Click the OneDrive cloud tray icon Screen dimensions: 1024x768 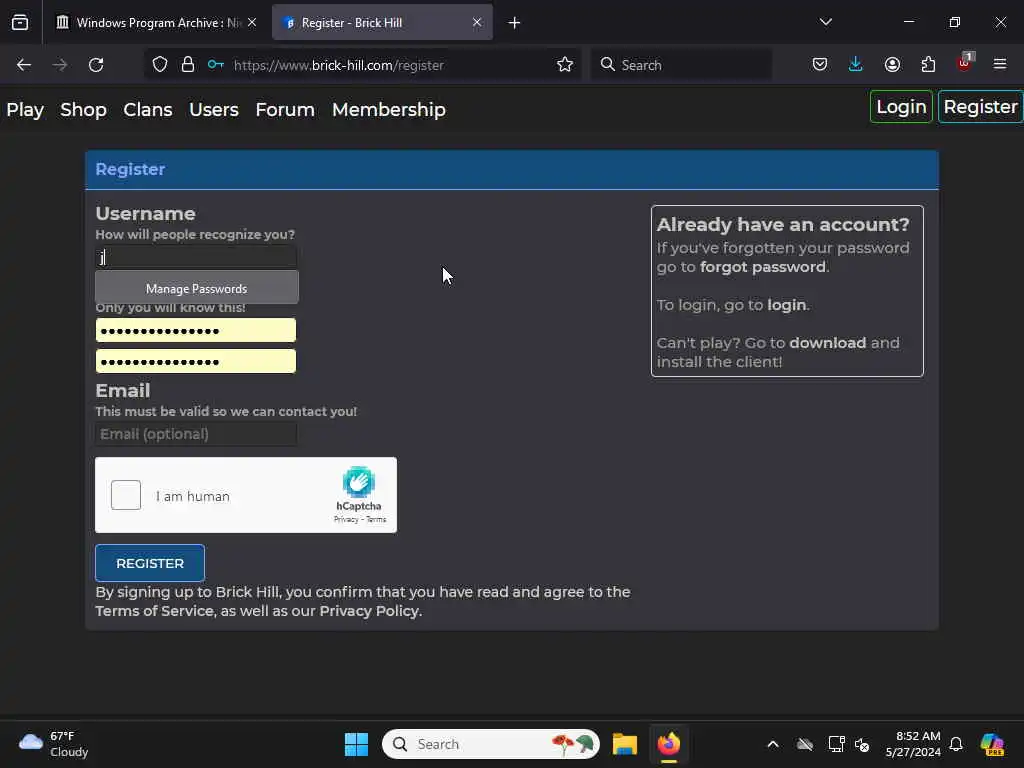(805, 744)
